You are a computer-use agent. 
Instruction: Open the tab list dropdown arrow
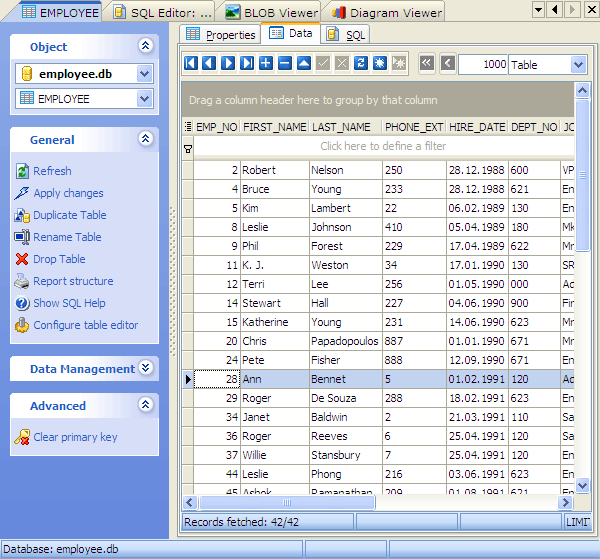539,10
